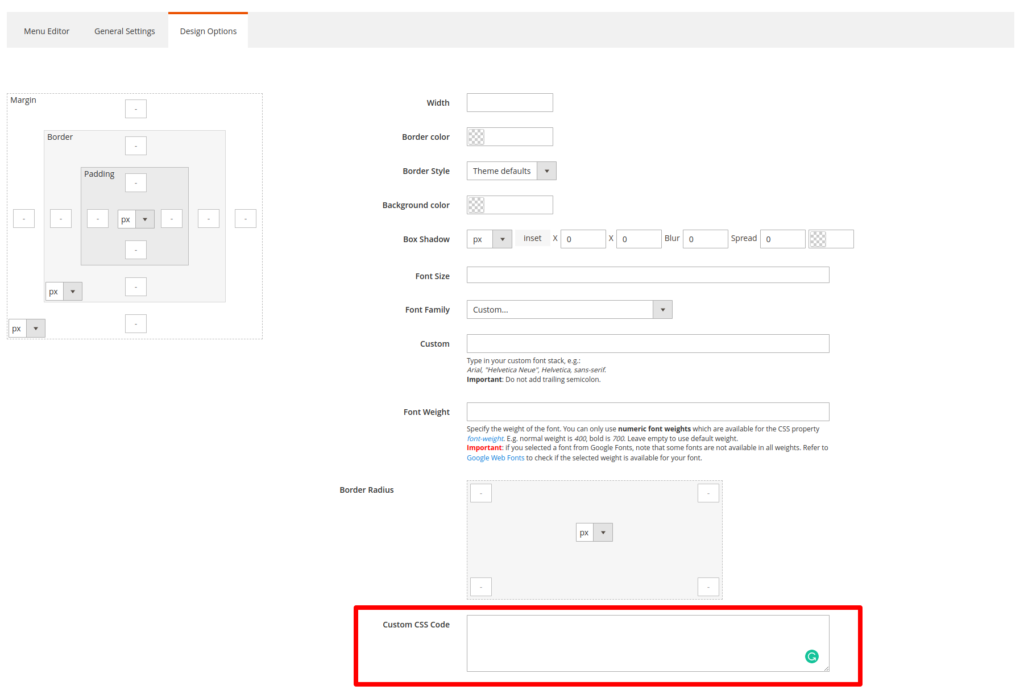Open the Font Family dropdown
Screen dimensions: 1024x690
pos(568,310)
